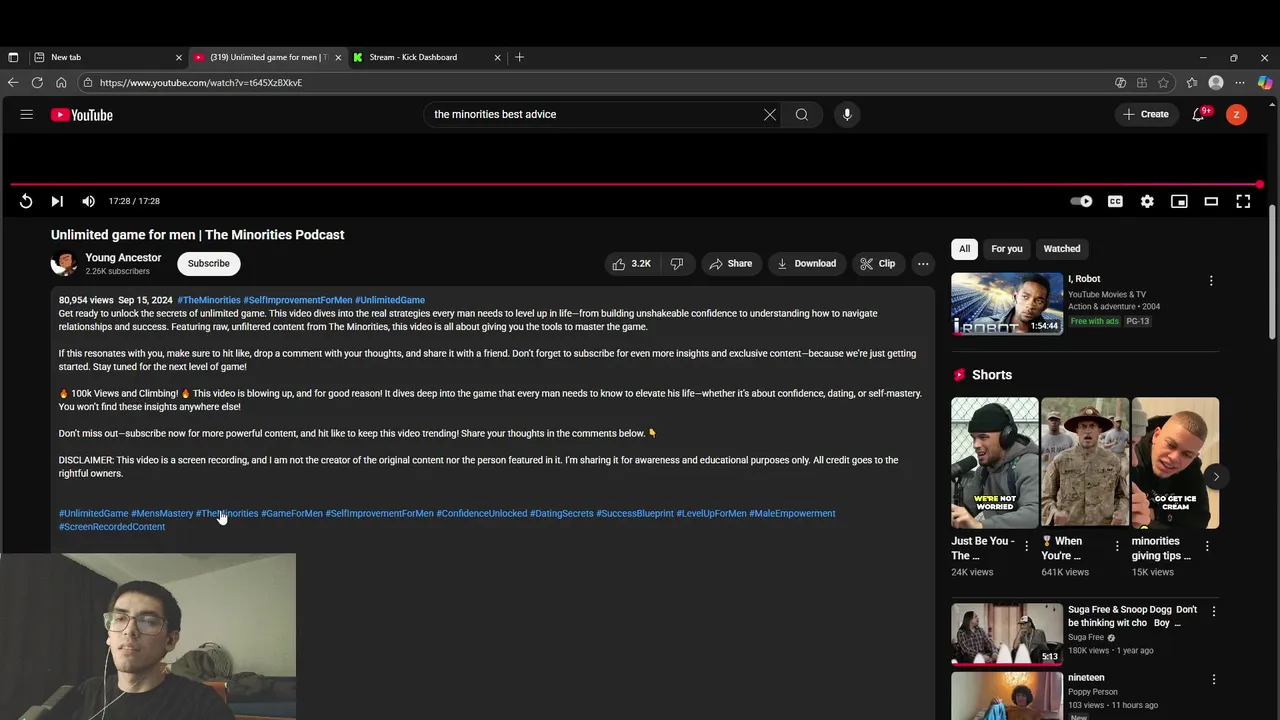The width and height of the screenshot is (1280, 720).
Task: Click the Create button
Action: click(x=1146, y=115)
